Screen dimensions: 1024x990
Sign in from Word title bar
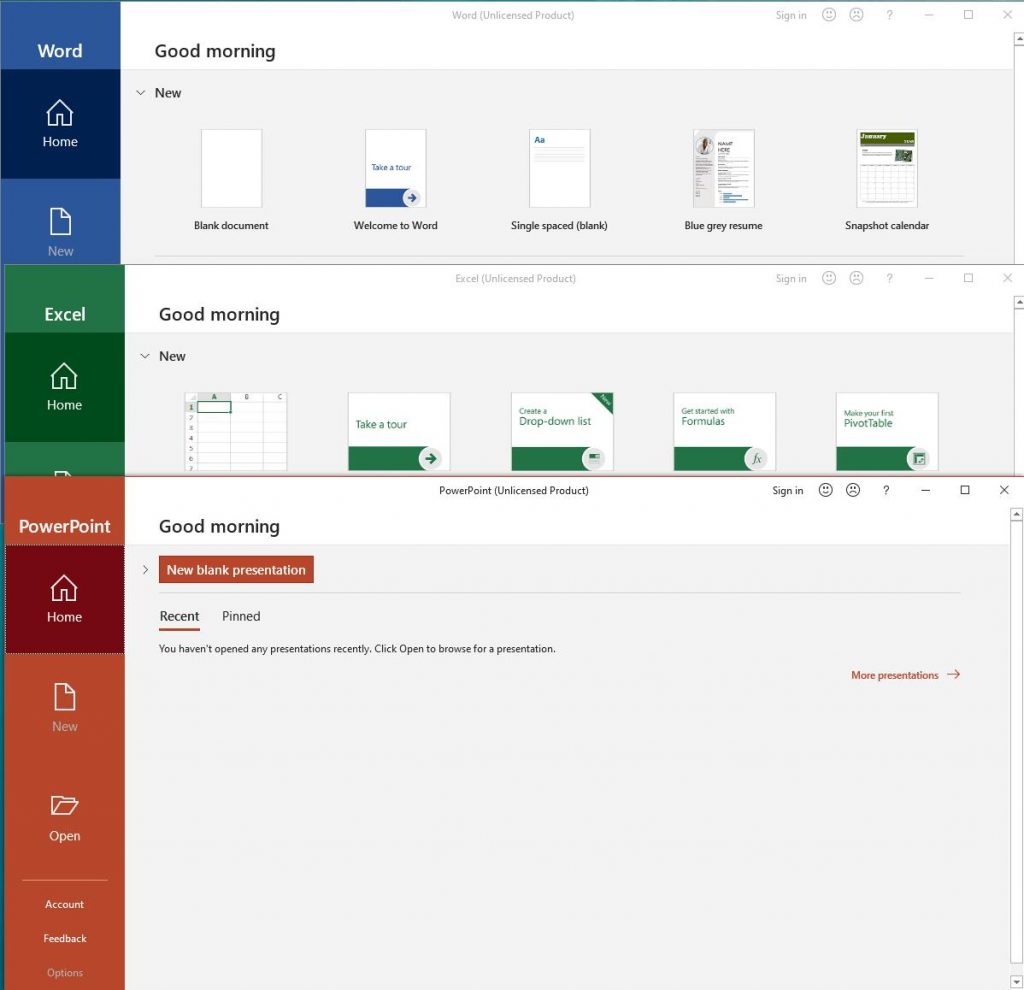pos(791,15)
